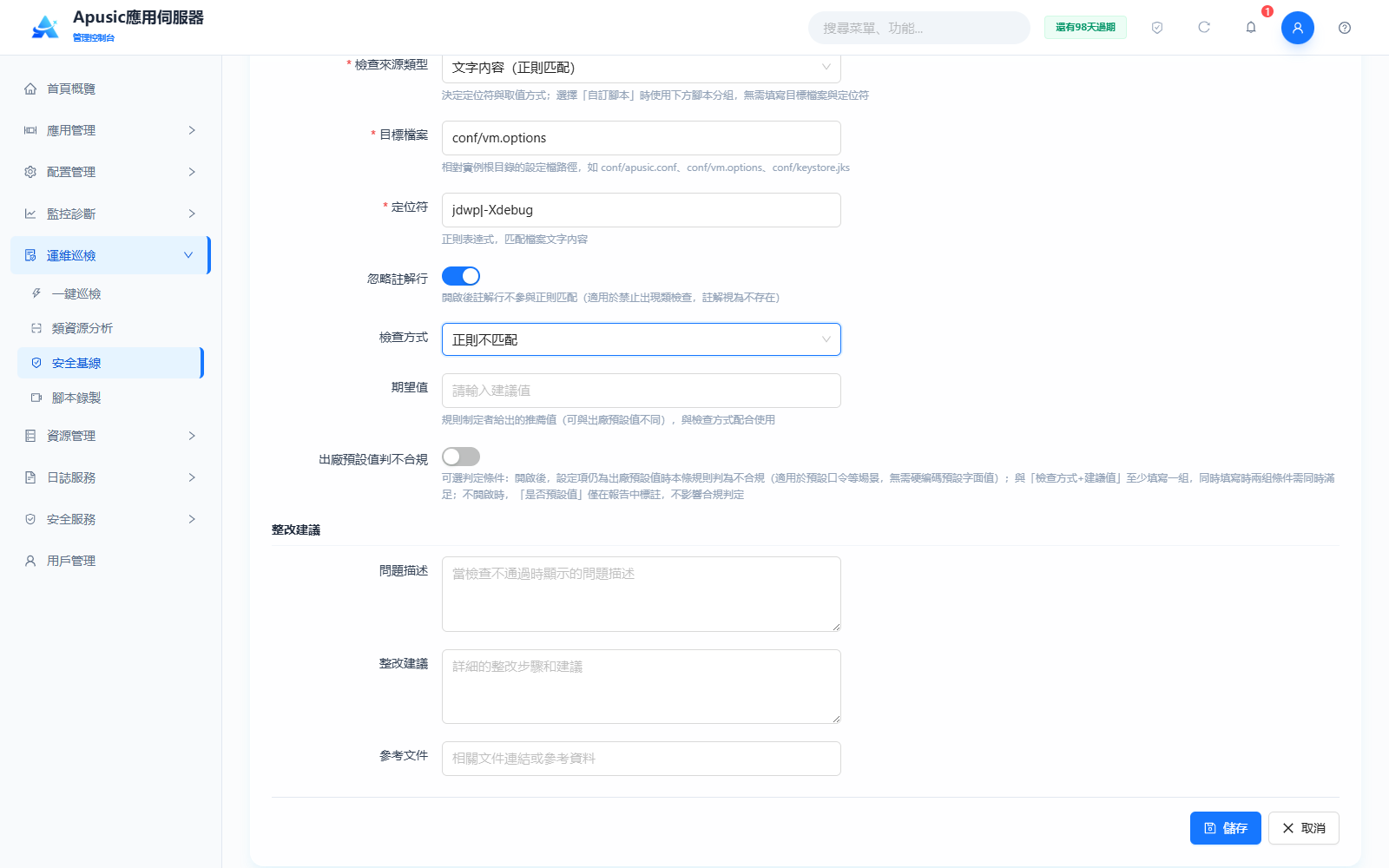Click the person icon beside 用戶管理

click(x=30, y=561)
